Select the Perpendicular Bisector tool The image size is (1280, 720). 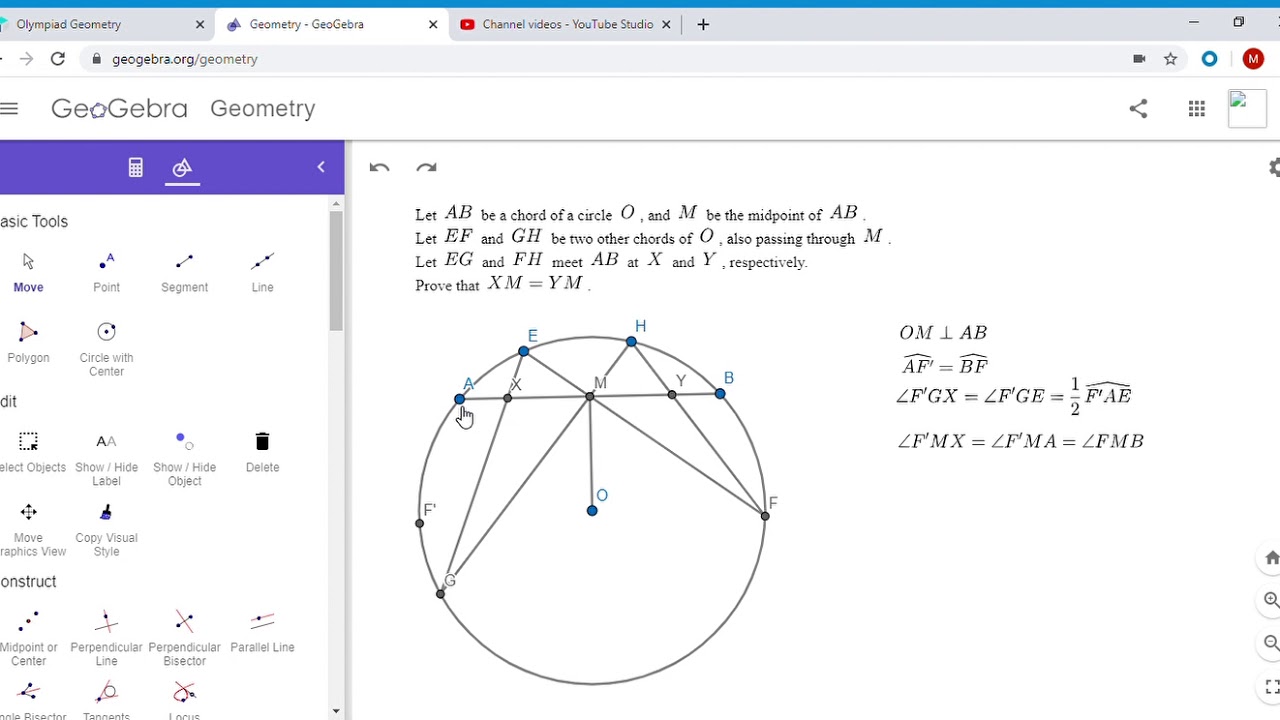click(184, 638)
